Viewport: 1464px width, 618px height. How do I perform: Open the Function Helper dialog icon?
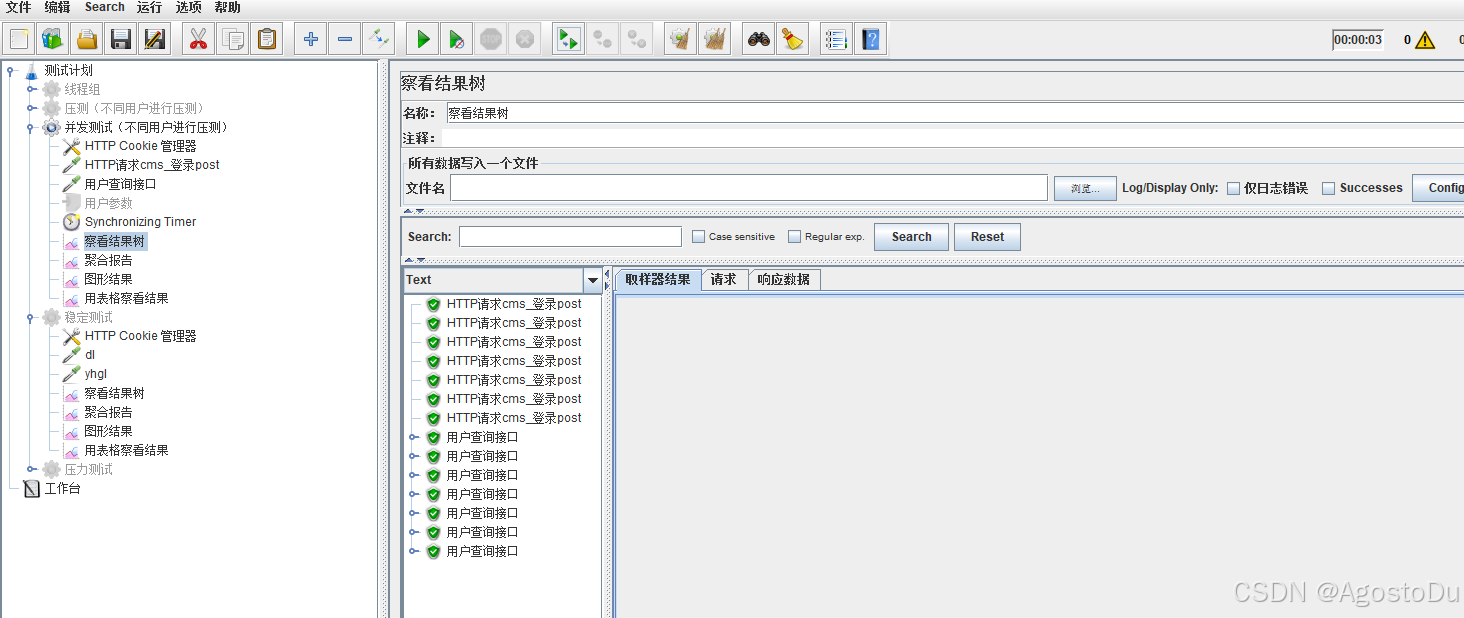point(837,39)
